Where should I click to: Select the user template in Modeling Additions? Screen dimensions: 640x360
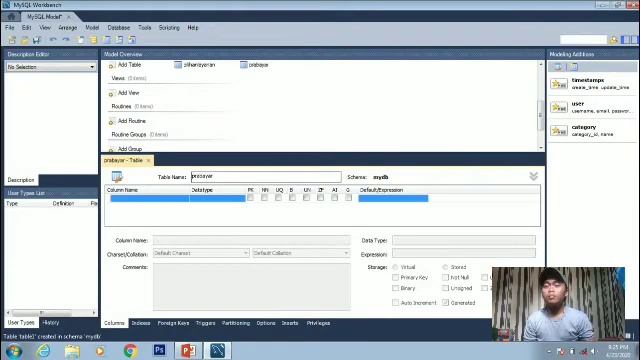592,107
